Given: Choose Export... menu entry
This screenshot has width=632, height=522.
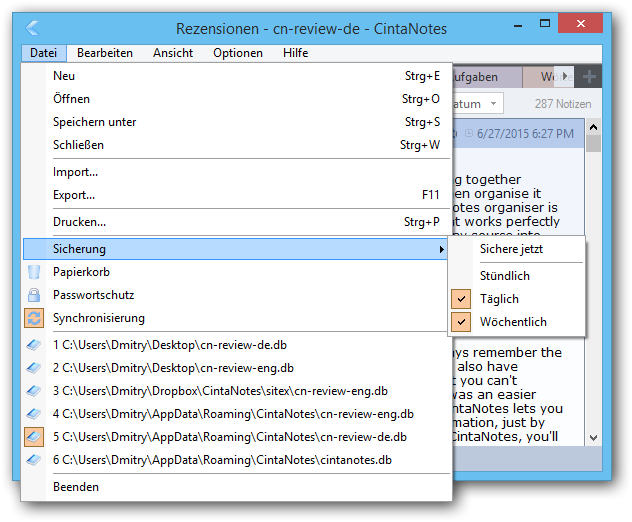Looking at the screenshot, I should pyautogui.click(x=236, y=195).
